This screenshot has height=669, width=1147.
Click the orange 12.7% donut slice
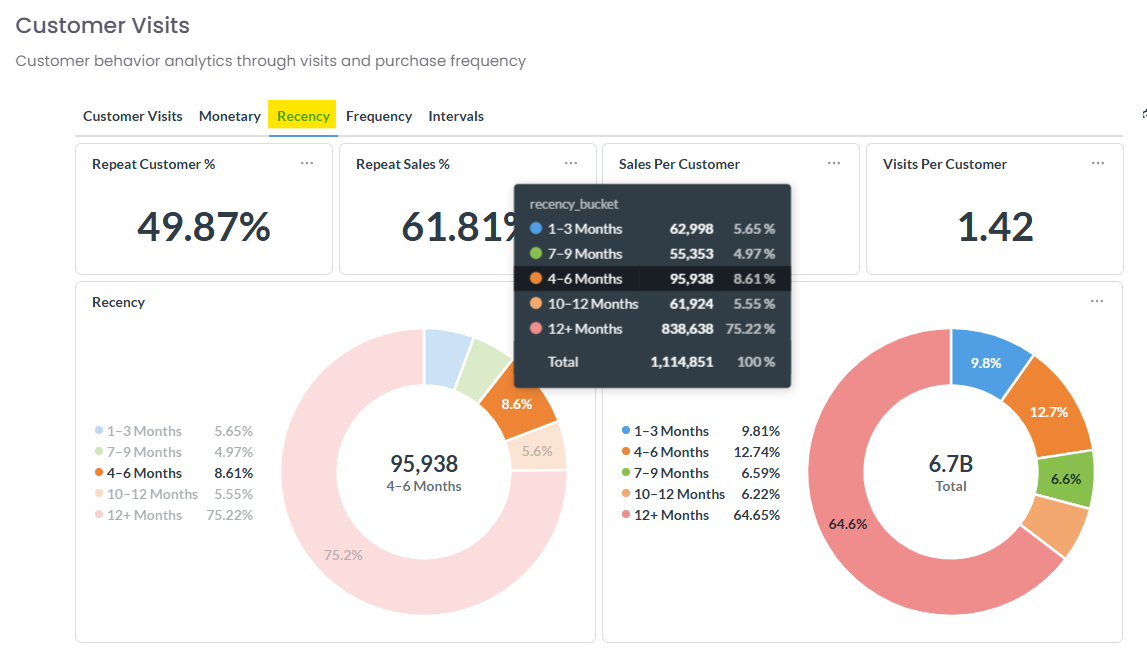pos(1049,412)
